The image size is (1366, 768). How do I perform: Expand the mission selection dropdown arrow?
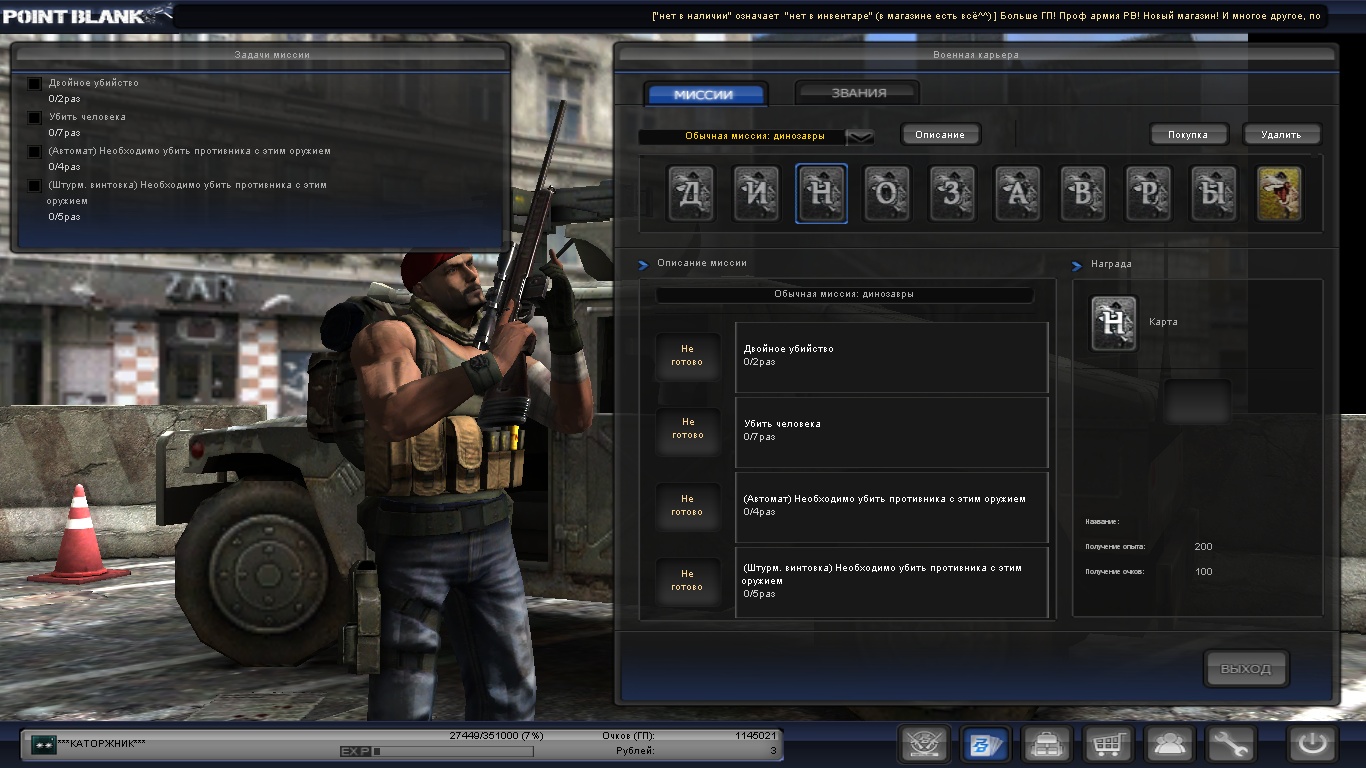click(860, 137)
